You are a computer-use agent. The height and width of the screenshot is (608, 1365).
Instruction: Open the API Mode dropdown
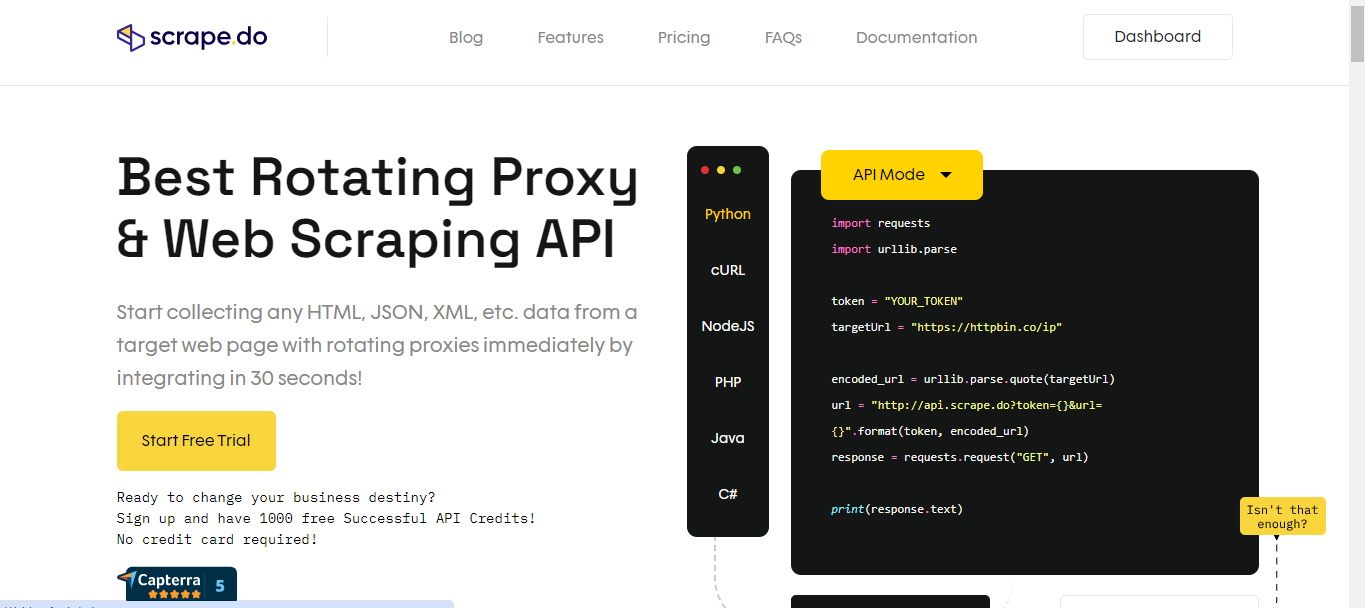pos(901,174)
